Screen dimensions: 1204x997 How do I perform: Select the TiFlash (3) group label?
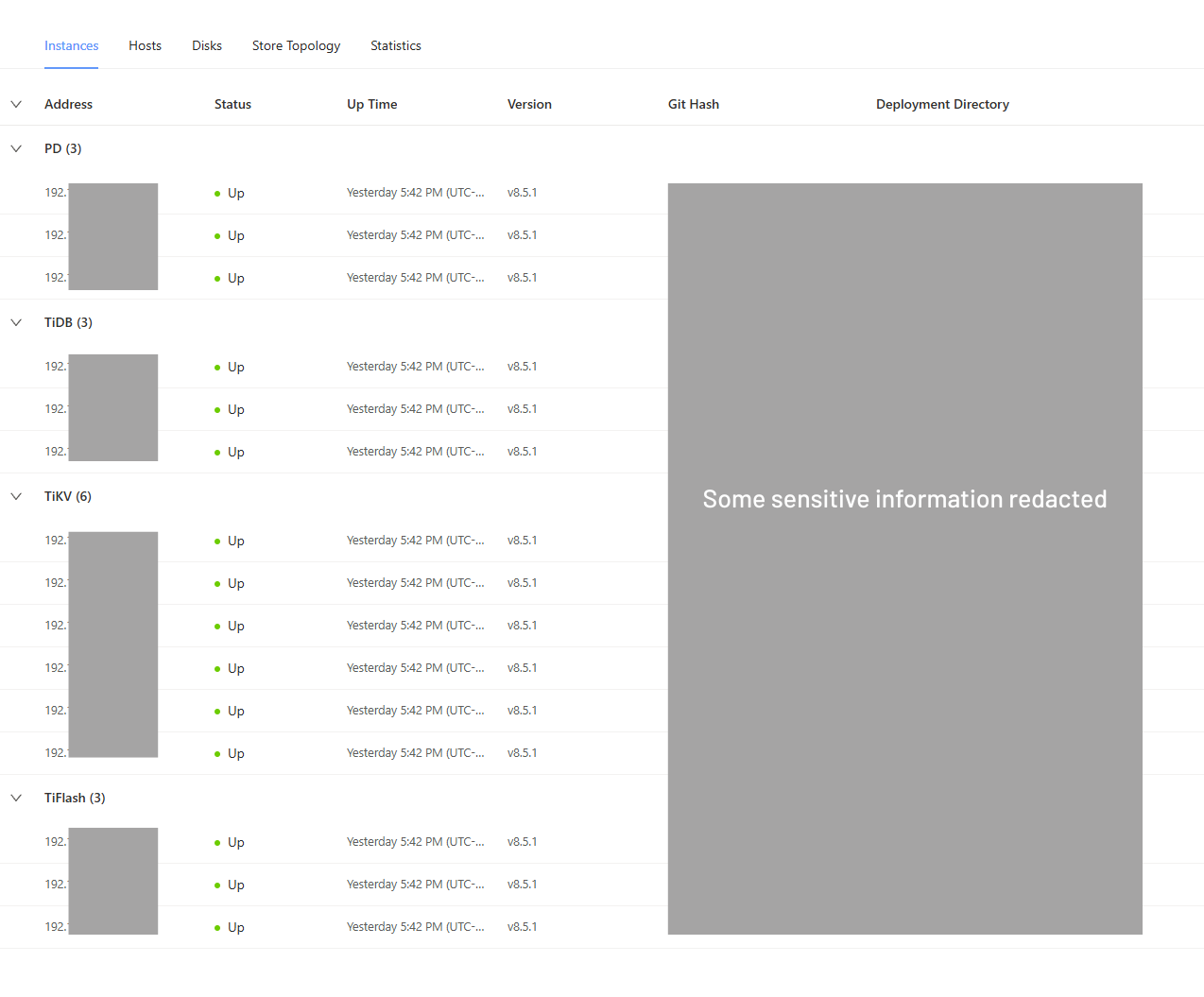(x=75, y=798)
